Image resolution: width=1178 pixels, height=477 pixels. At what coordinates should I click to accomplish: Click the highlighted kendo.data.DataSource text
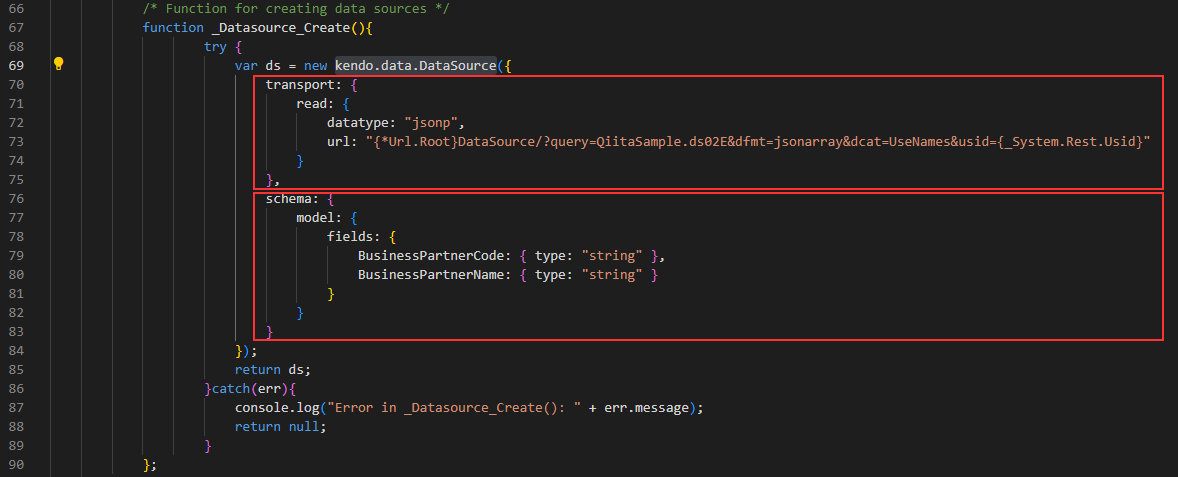[415, 65]
